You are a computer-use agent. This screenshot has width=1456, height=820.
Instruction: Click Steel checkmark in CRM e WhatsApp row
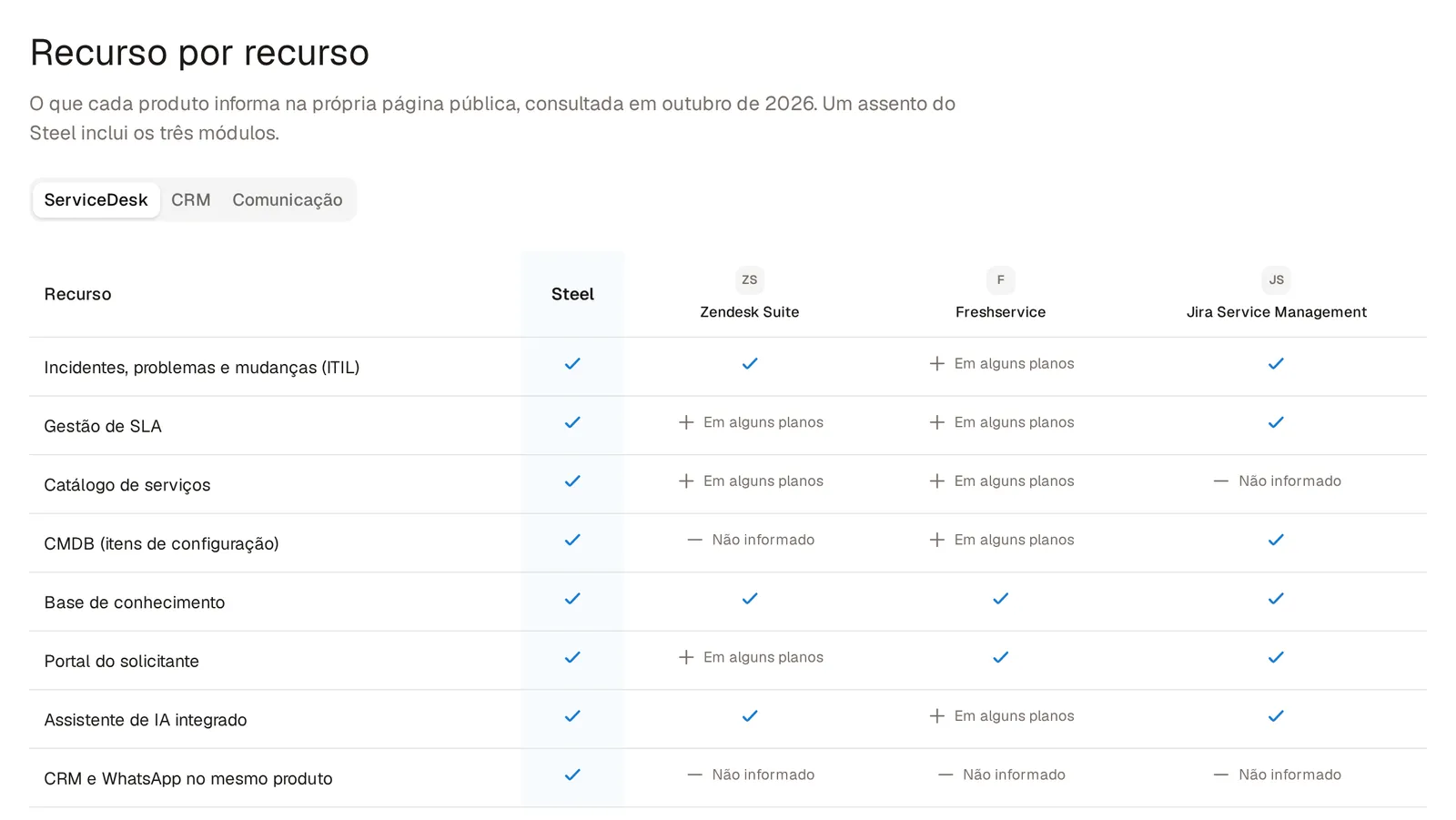pyautogui.click(x=572, y=774)
